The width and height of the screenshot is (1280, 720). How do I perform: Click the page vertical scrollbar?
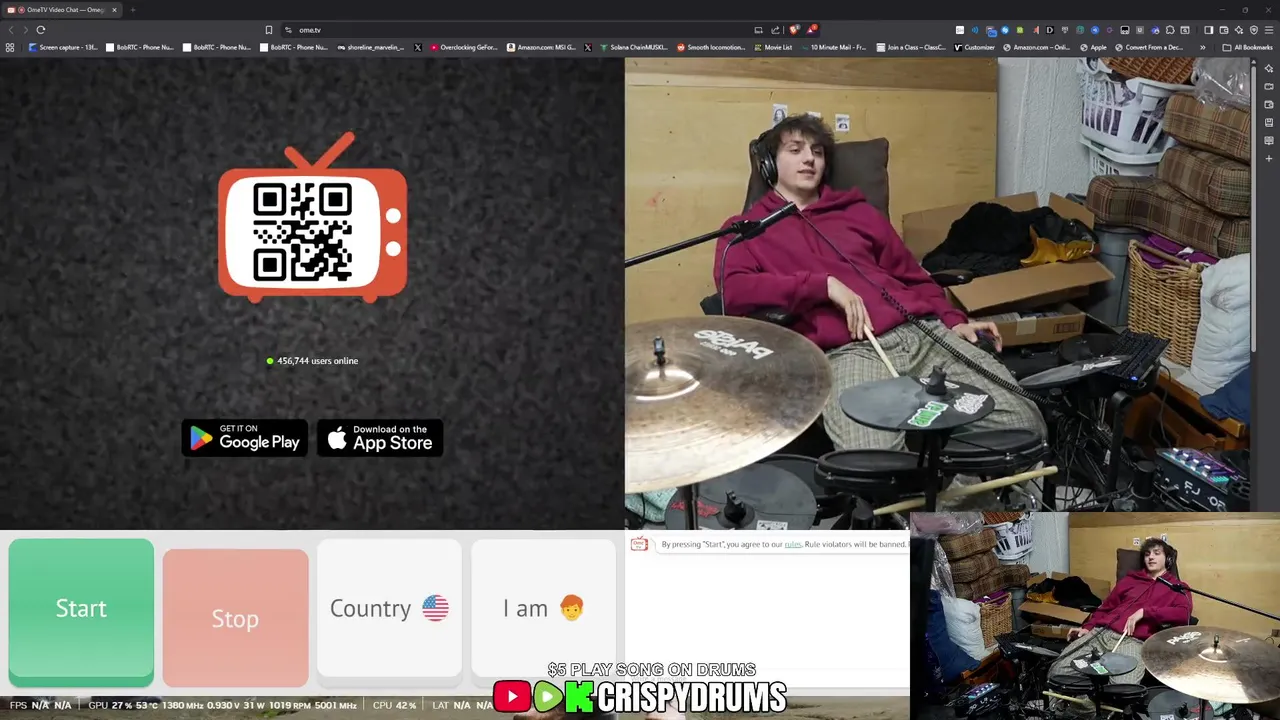[x=1253, y=208]
